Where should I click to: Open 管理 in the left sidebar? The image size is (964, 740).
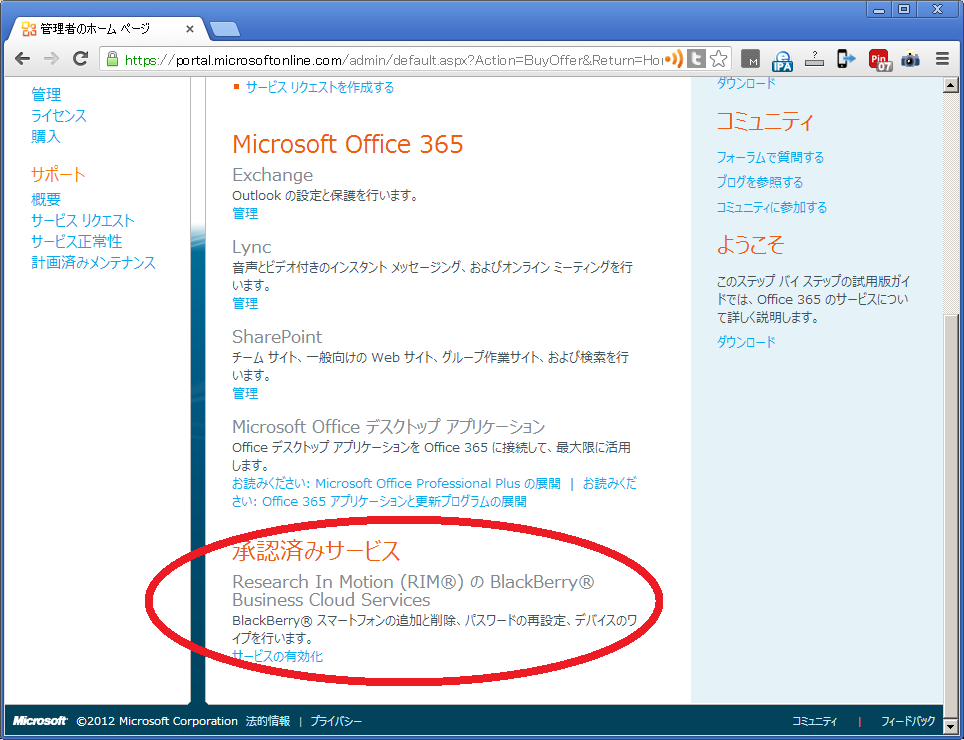(46, 95)
